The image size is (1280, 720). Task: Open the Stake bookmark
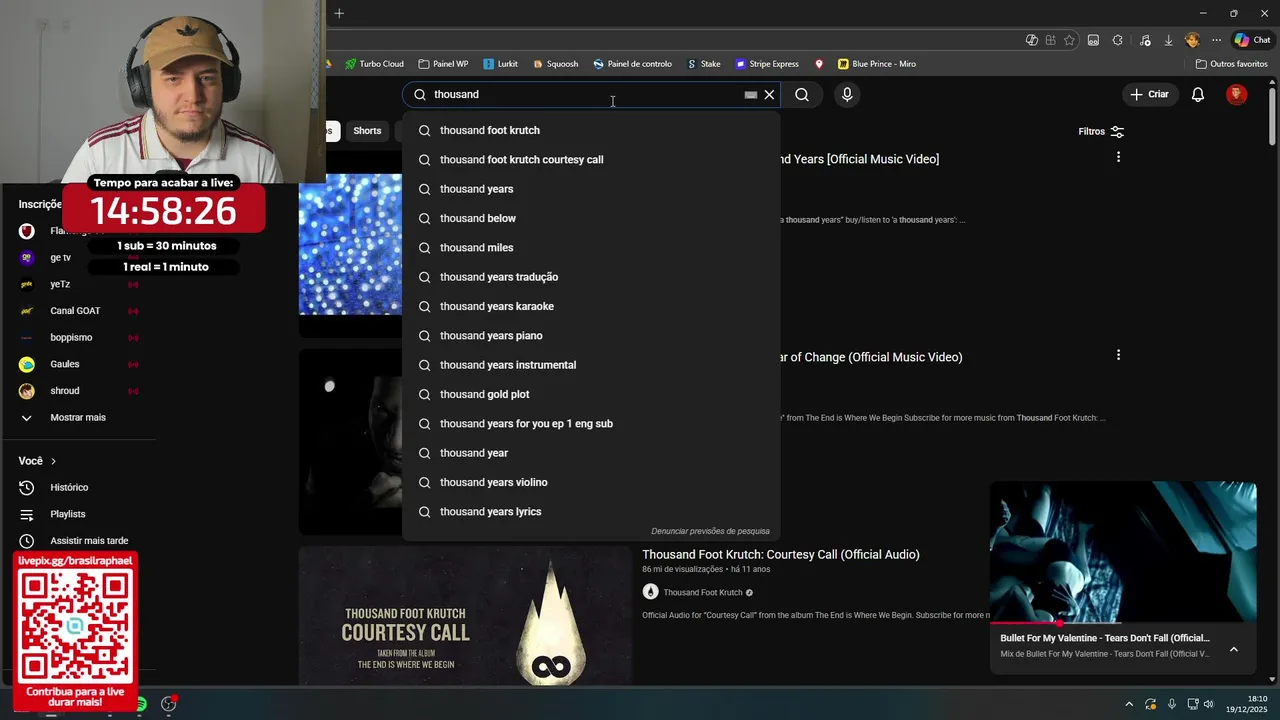pyautogui.click(x=703, y=64)
